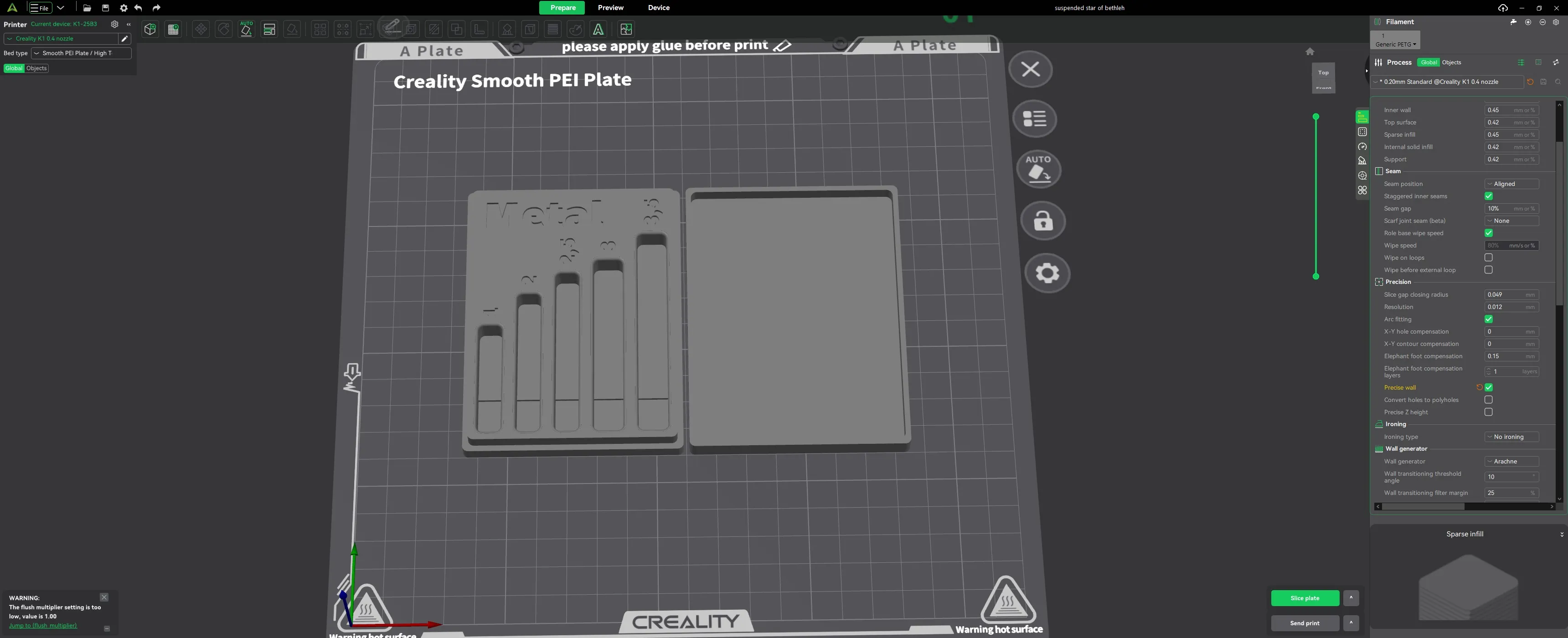Image resolution: width=1568 pixels, height=638 pixels.
Task: Click the flushing volumes faucet icon
Action: [1514, 22]
